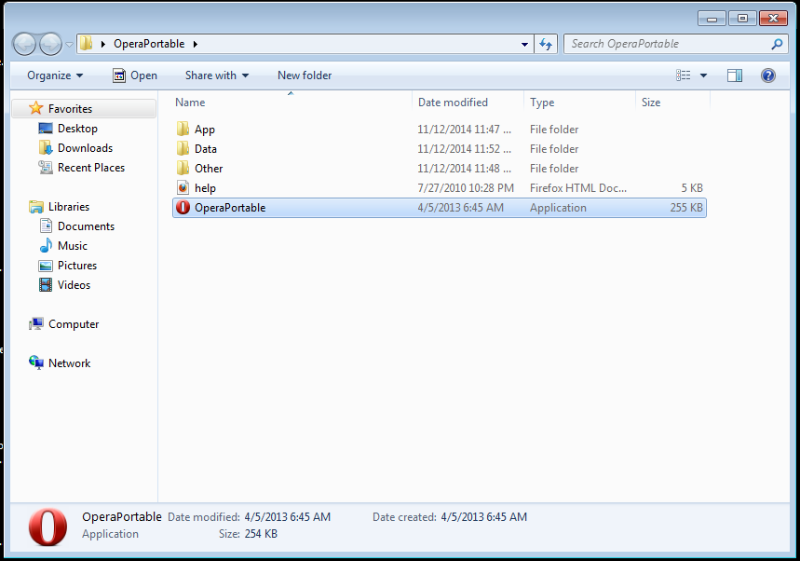Select Network in the navigation pane
The height and width of the screenshot is (561, 800).
(x=69, y=363)
